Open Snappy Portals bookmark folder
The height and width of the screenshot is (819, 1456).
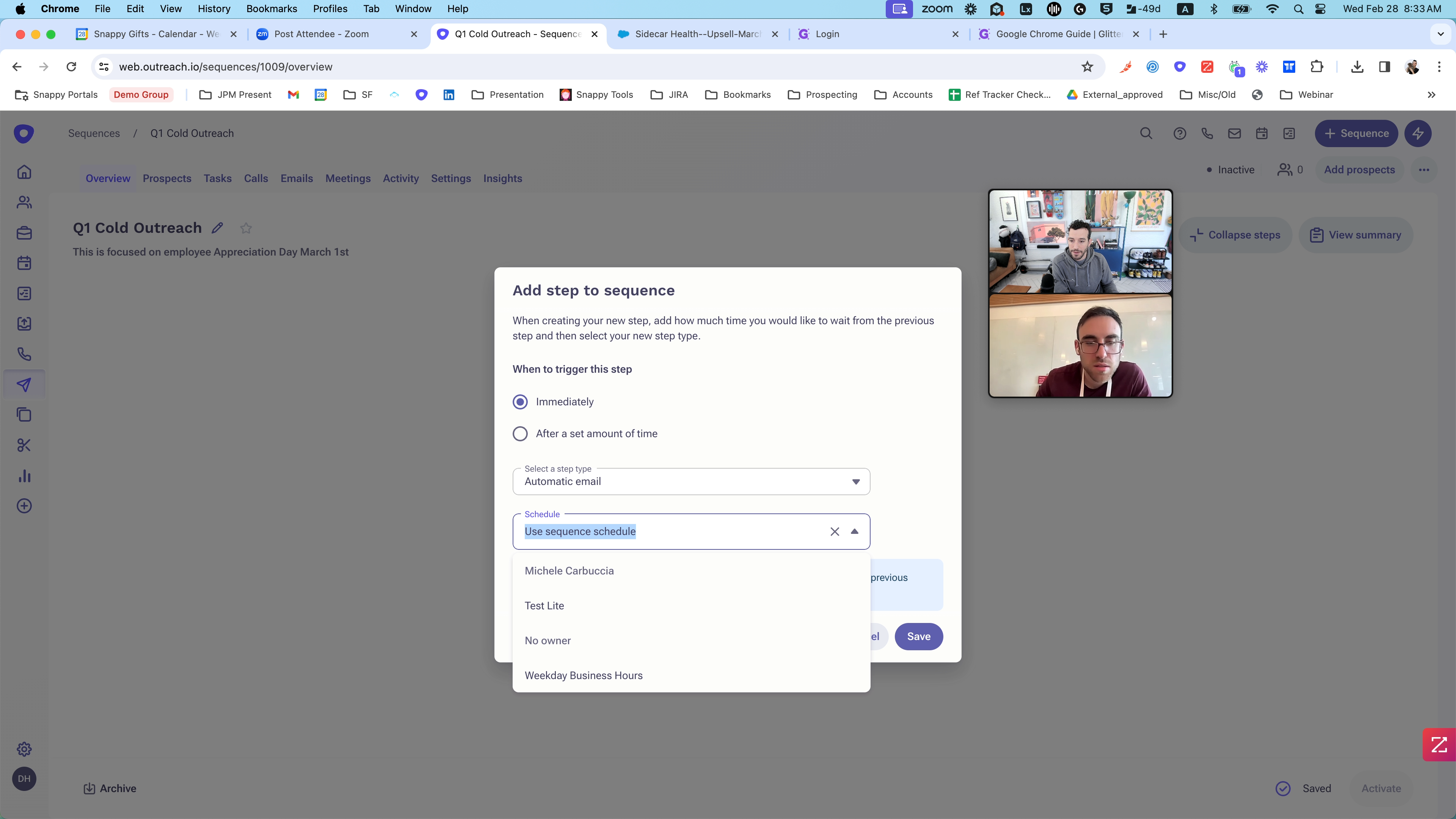click(56, 95)
